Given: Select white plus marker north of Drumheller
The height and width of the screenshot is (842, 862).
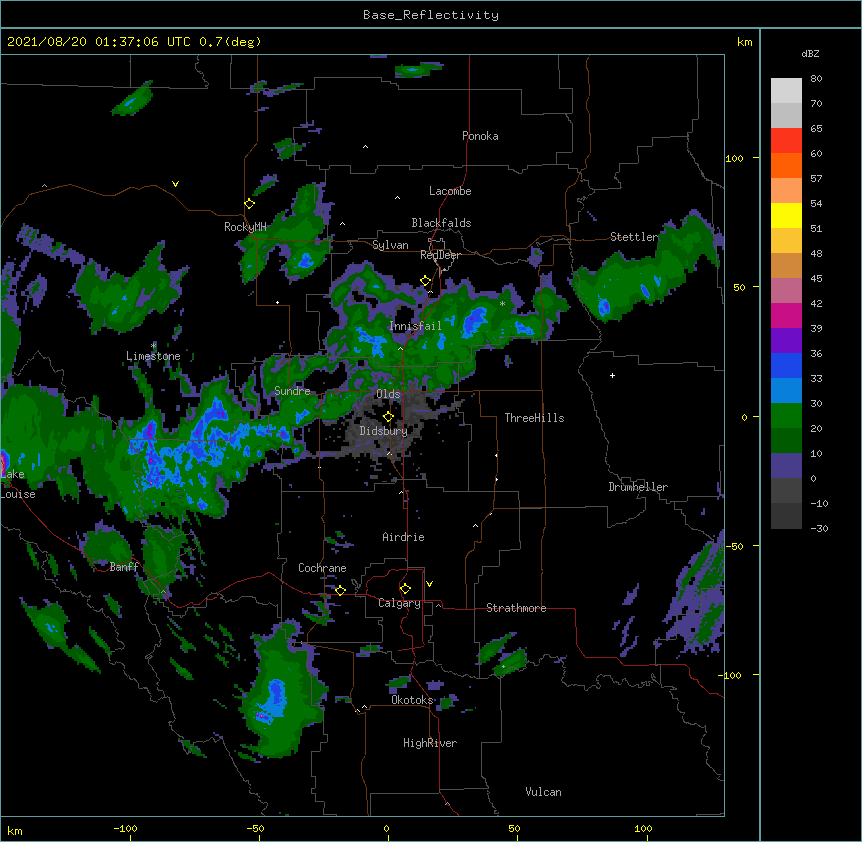Looking at the screenshot, I should [x=612, y=375].
